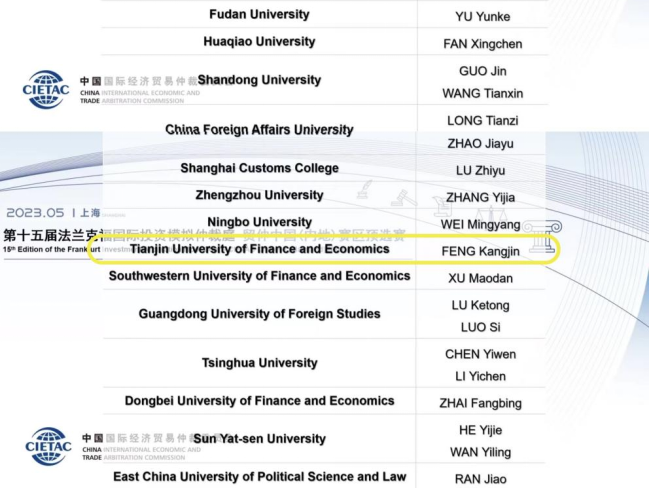
Task: Select the name 'LONG Tianzi'
Action: click(483, 121)
